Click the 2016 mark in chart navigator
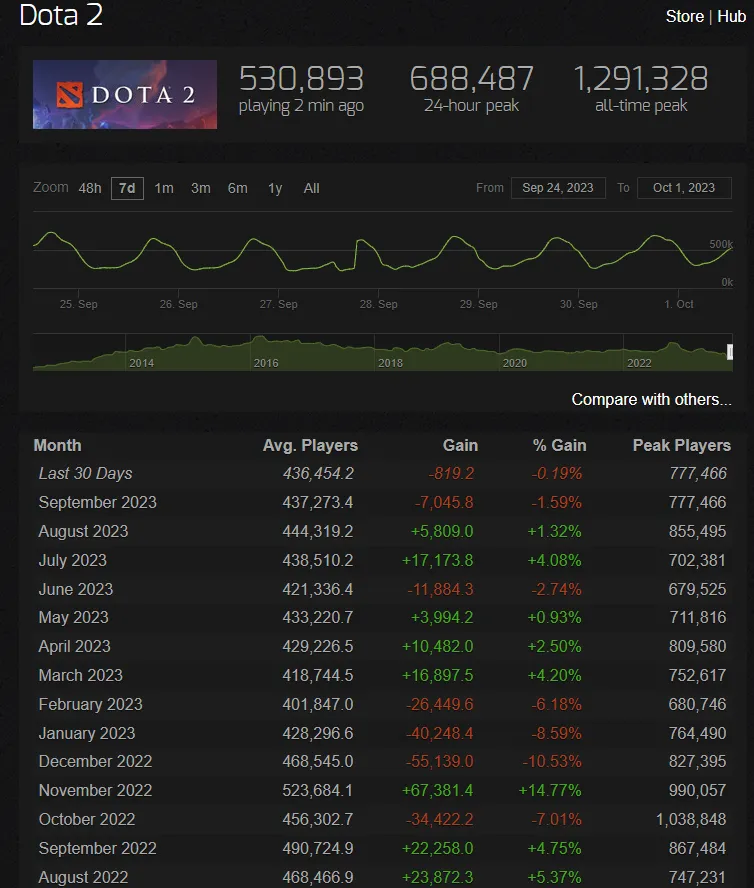This screenshot has width=754, height=888. pos(266,363)
